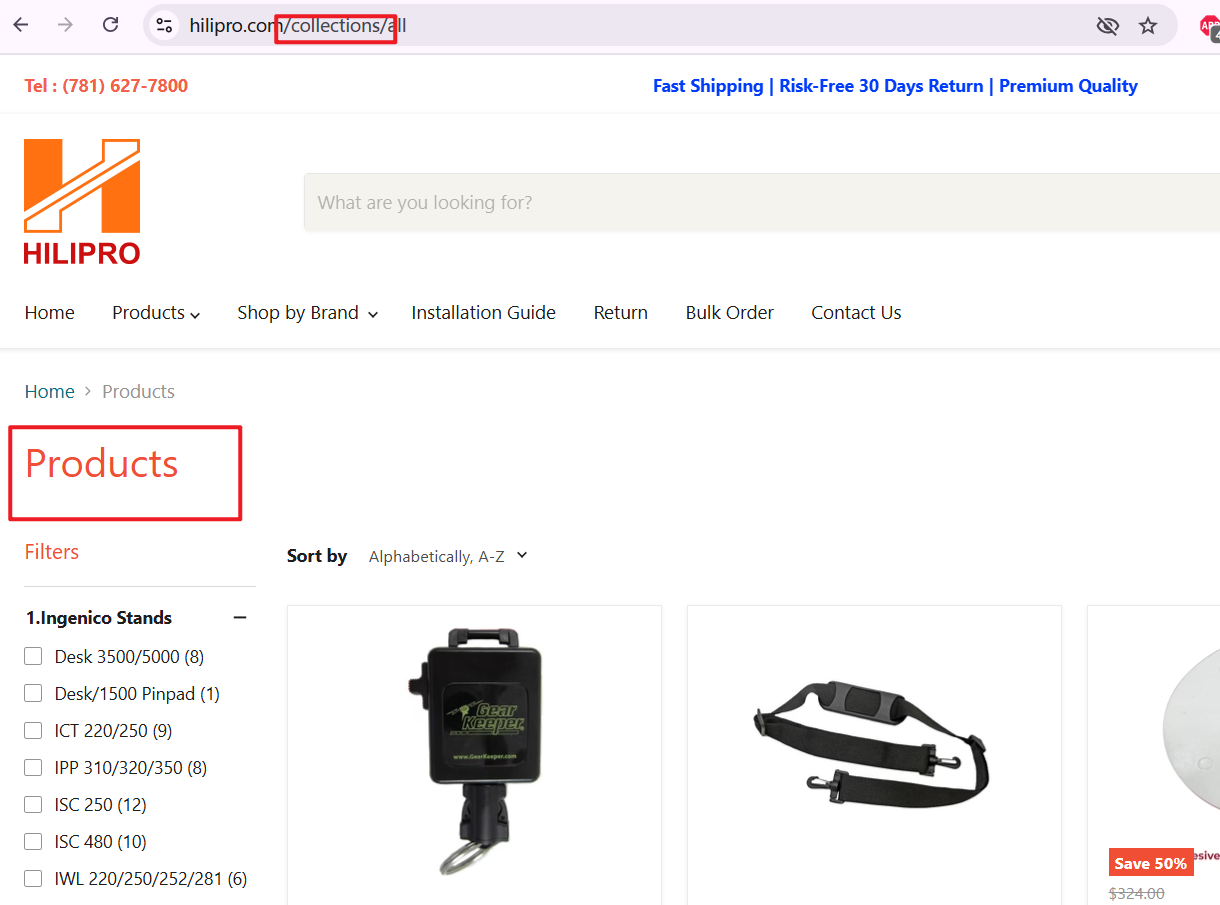Click the Products page heading
This screenshot has height=905, width=1220.
coord(102,464)
